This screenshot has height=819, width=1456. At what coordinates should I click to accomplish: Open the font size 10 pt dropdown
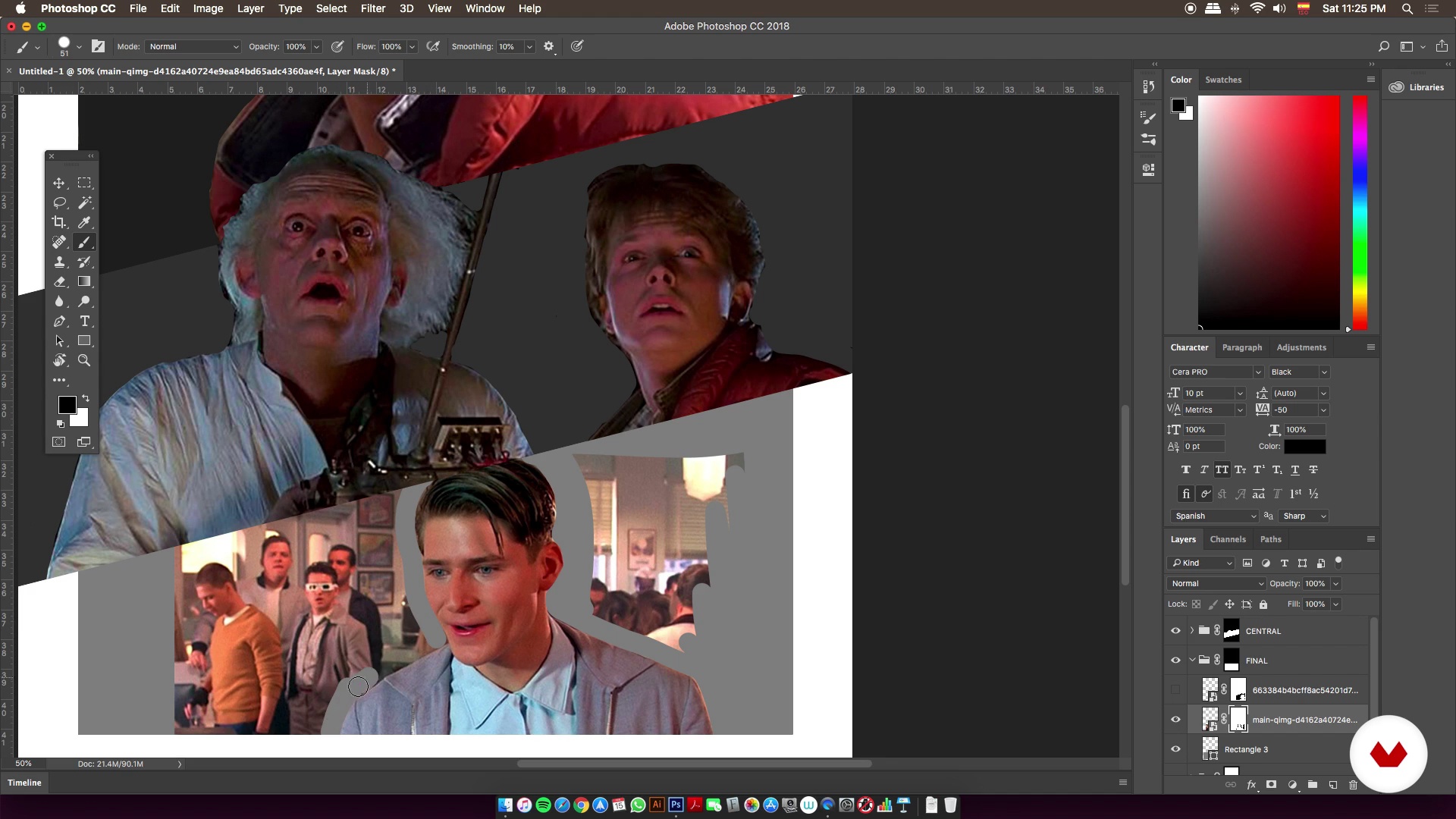(x=1240, y=393)
